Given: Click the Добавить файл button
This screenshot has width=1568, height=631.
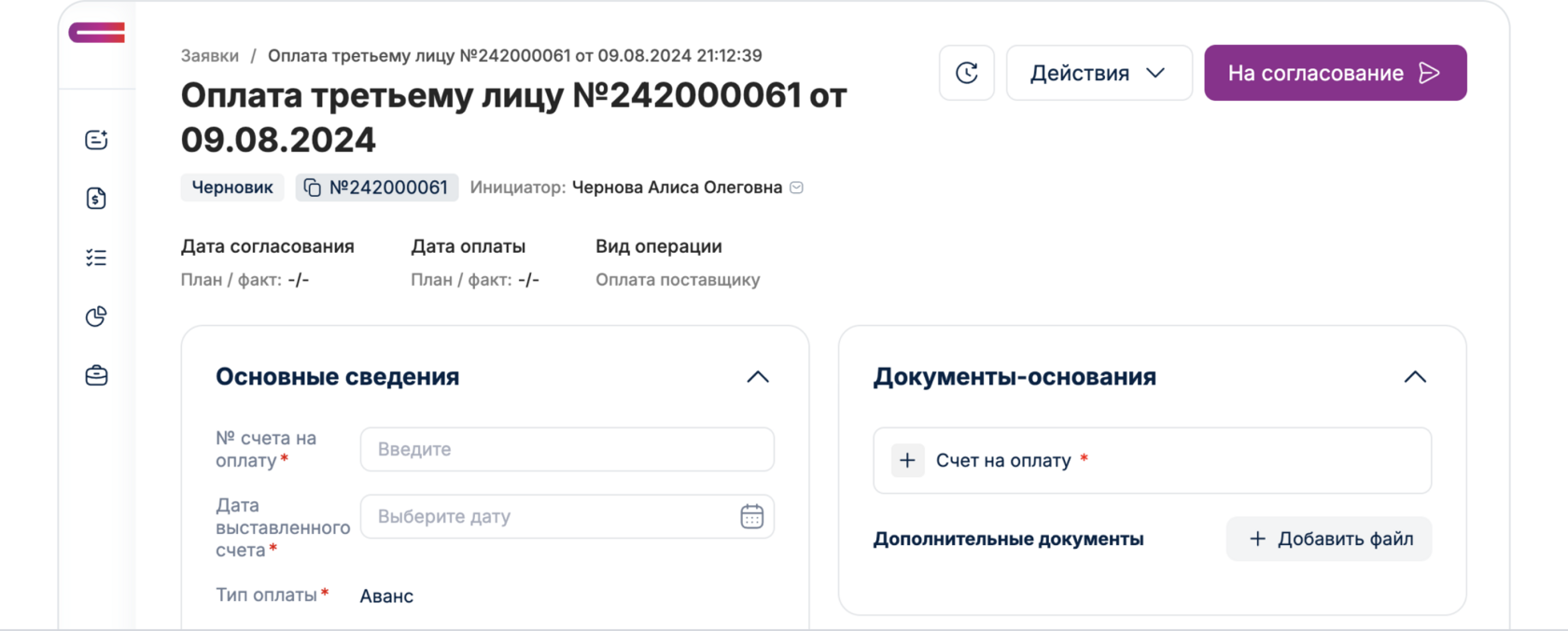Looking at the screenshot, I should click(1328, 539).
